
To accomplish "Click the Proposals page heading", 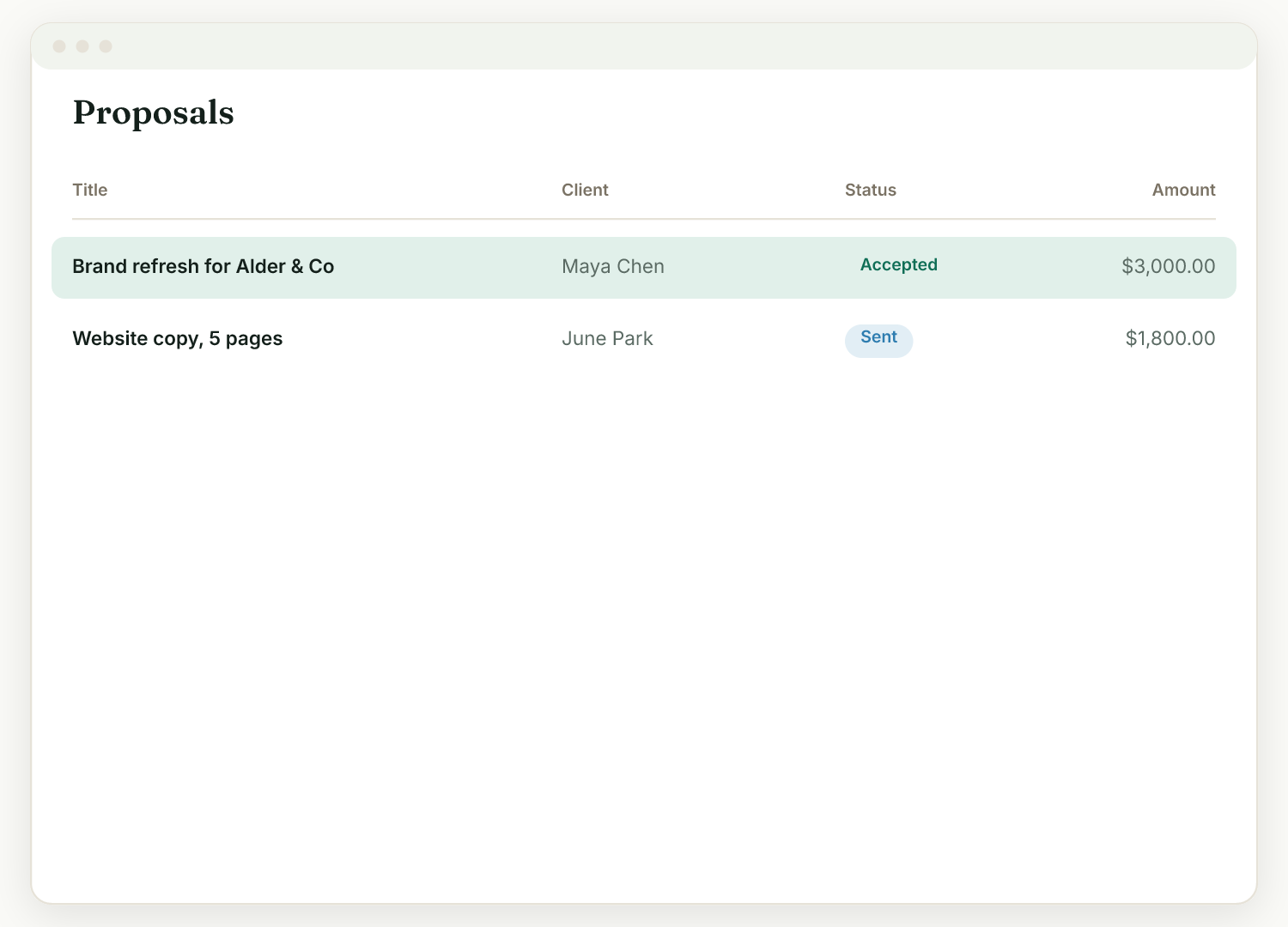I will pyautogui.click(x=153, y=112).
